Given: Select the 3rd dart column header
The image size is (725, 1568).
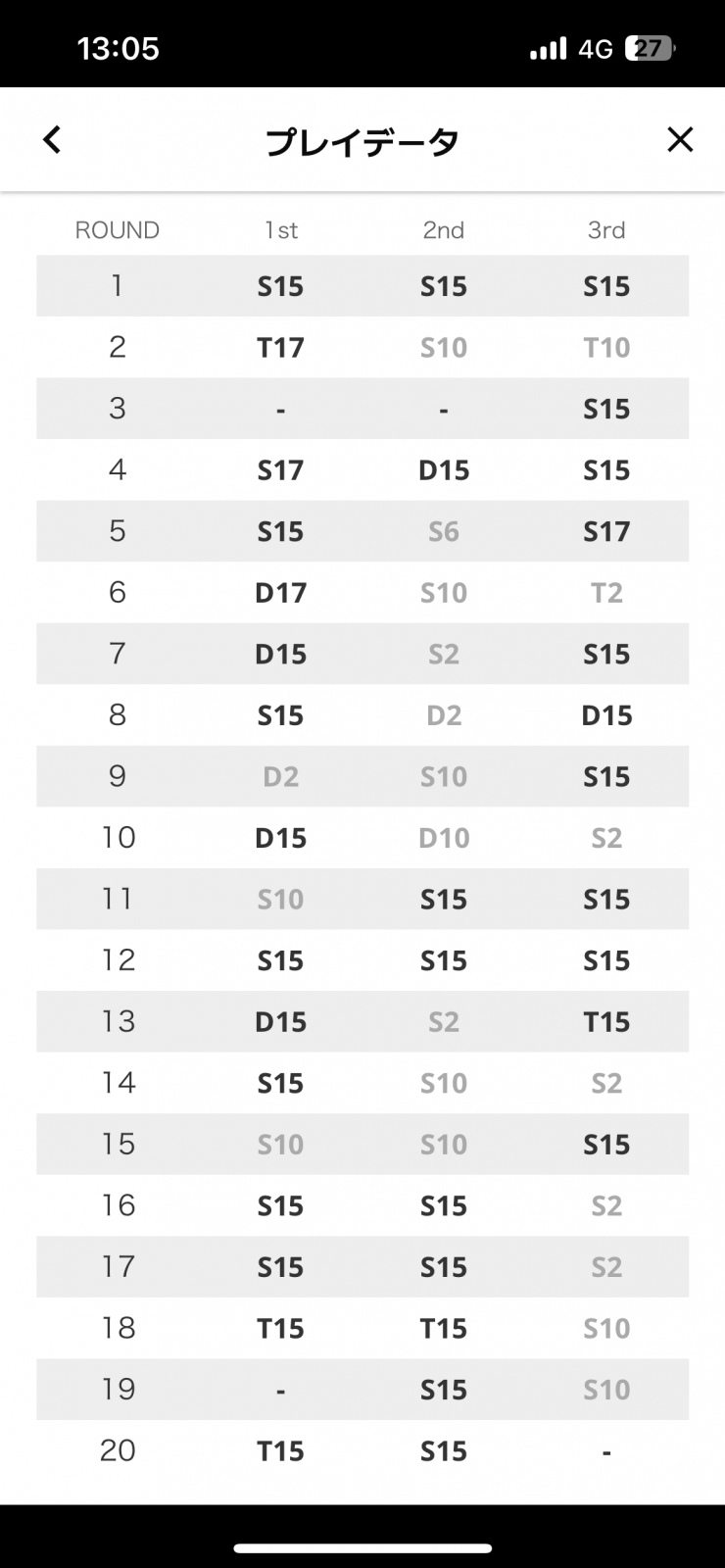Looking at the screenshot, I should (606, 230).
